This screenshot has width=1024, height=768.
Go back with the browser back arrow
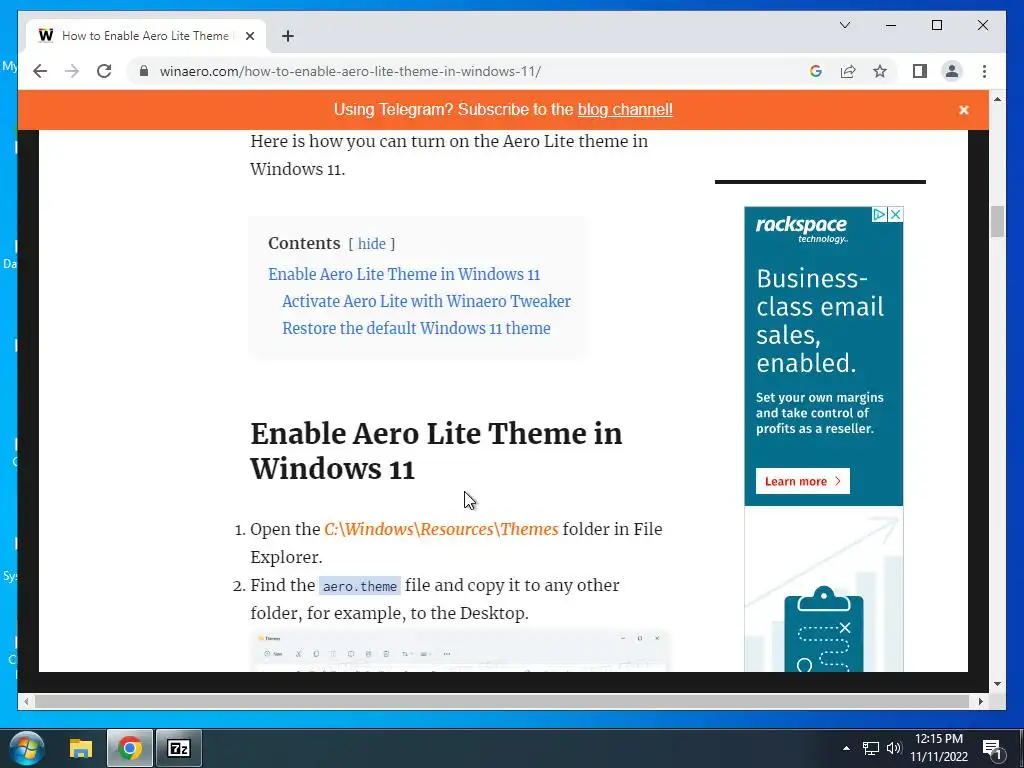coord(40,71)
